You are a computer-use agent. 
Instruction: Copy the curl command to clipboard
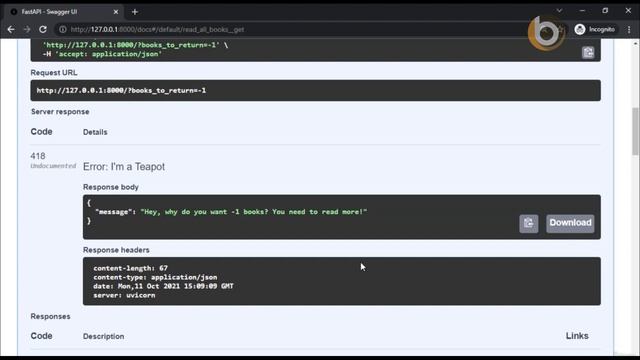(x=588, y=52)
